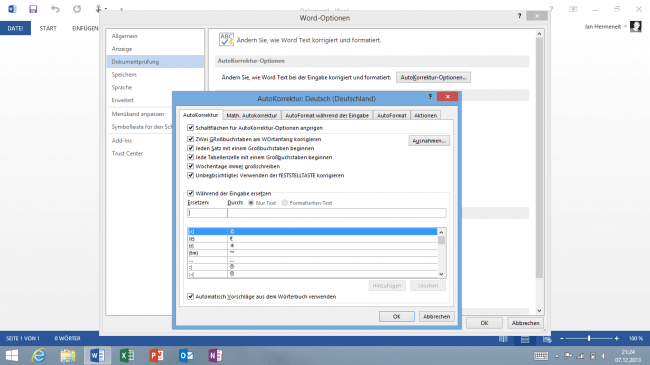
Task: Switch to read mode view icon
Action: [x=503, y=339]
